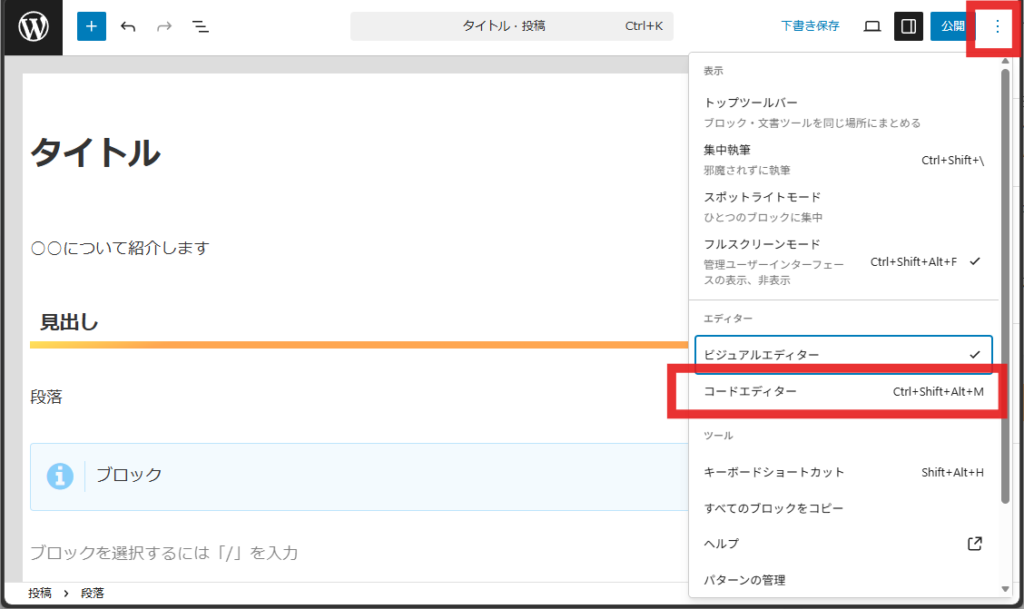Toggle the settings sidebar panel icon

[x=908, y=27]
